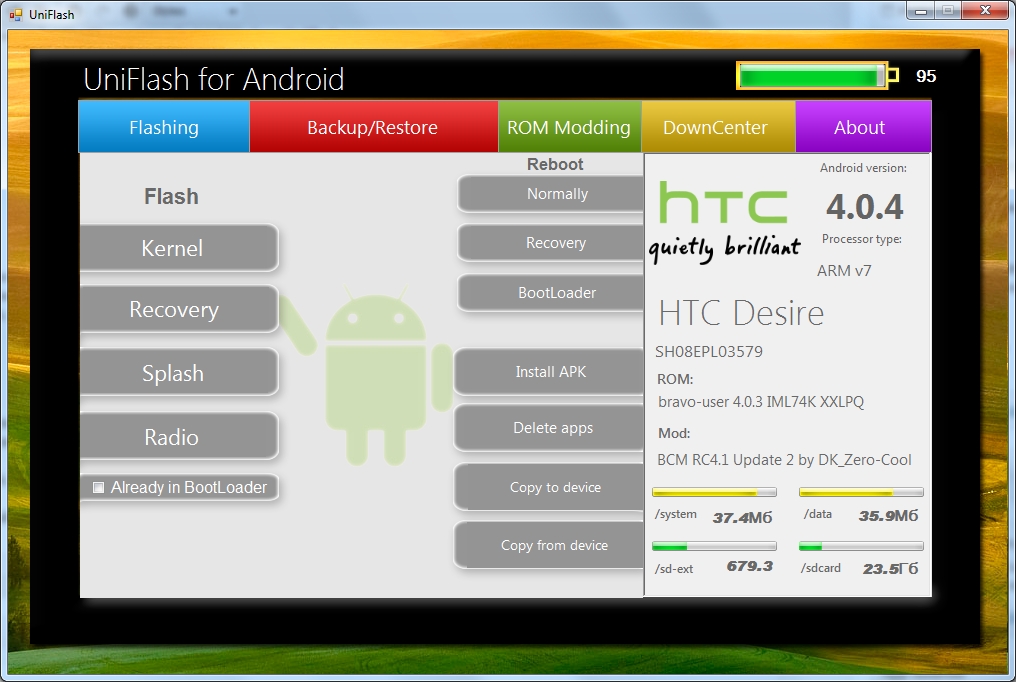1016x682 pixels.
Task: Go to the DownCenter tab
Action: (x=715, y=127)
